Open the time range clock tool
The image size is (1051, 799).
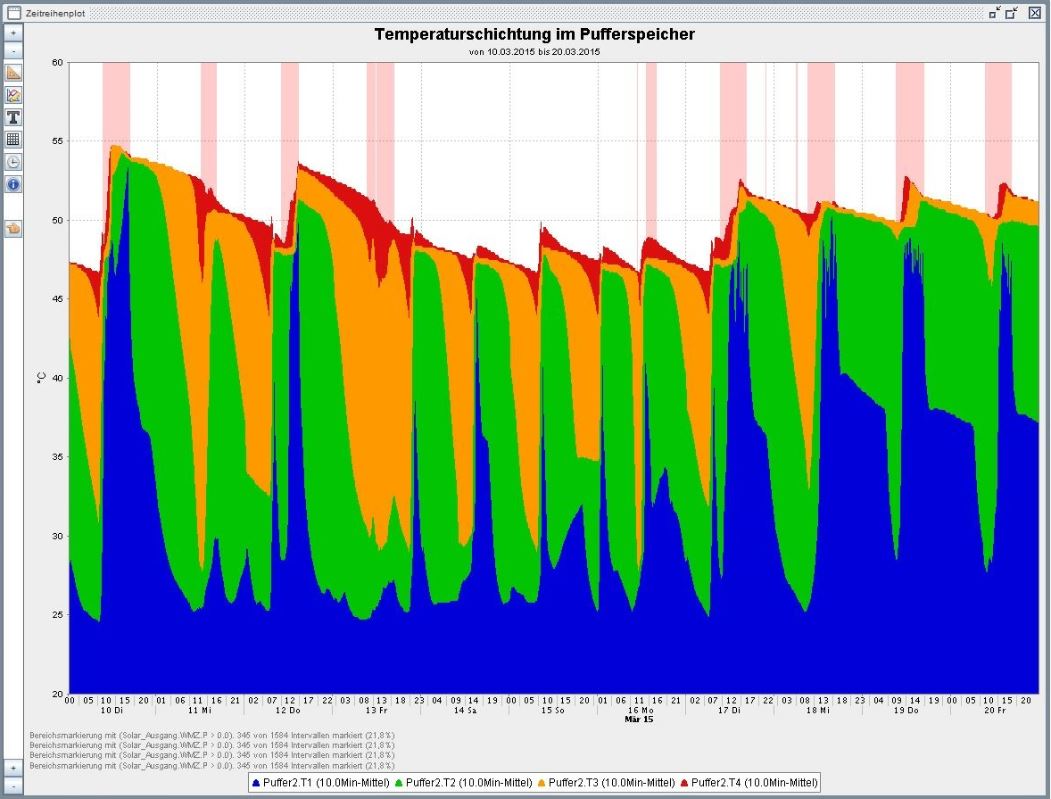coord(13,162)
